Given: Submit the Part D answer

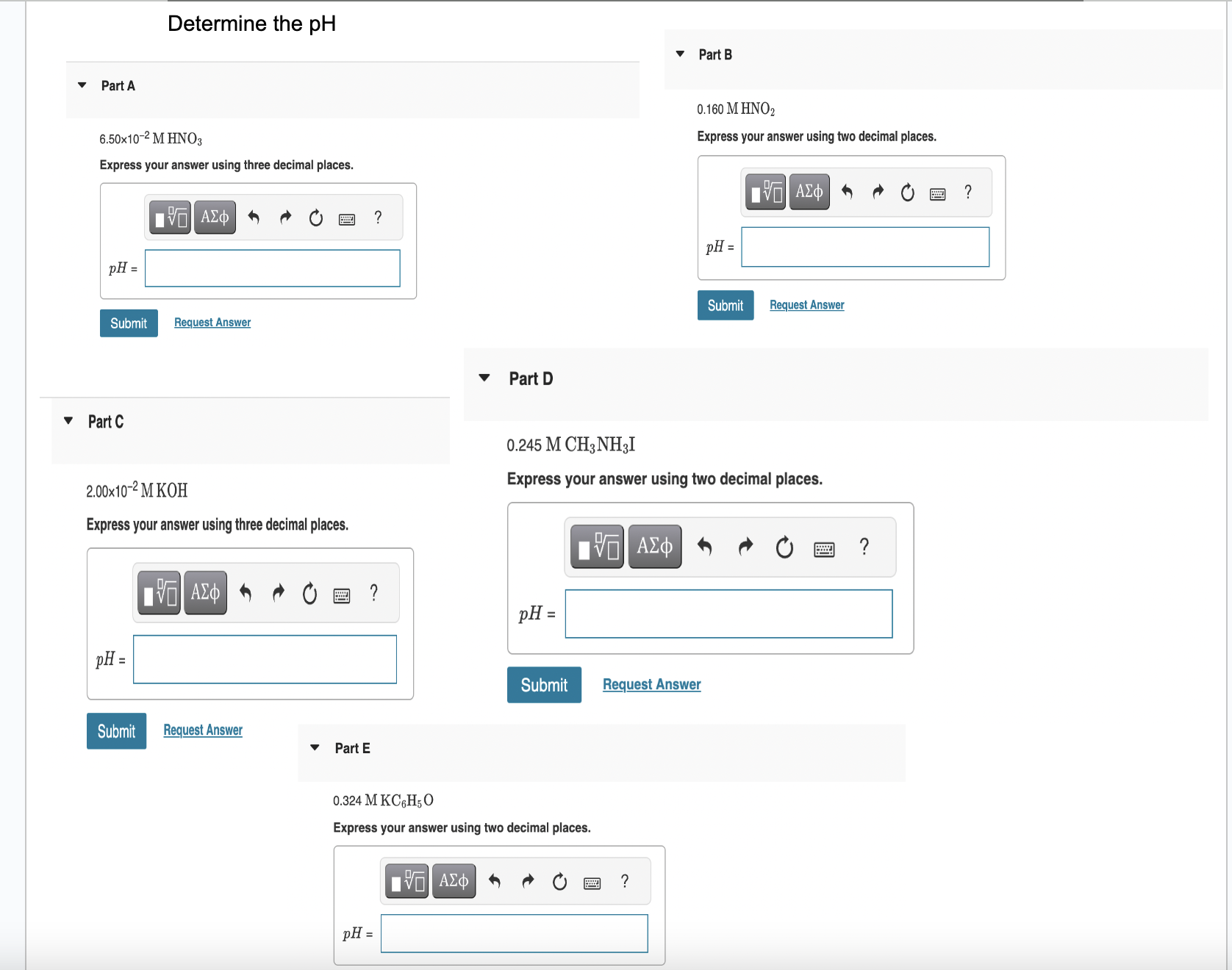Looking at the screenshot, I should click(x=544, y=685).
